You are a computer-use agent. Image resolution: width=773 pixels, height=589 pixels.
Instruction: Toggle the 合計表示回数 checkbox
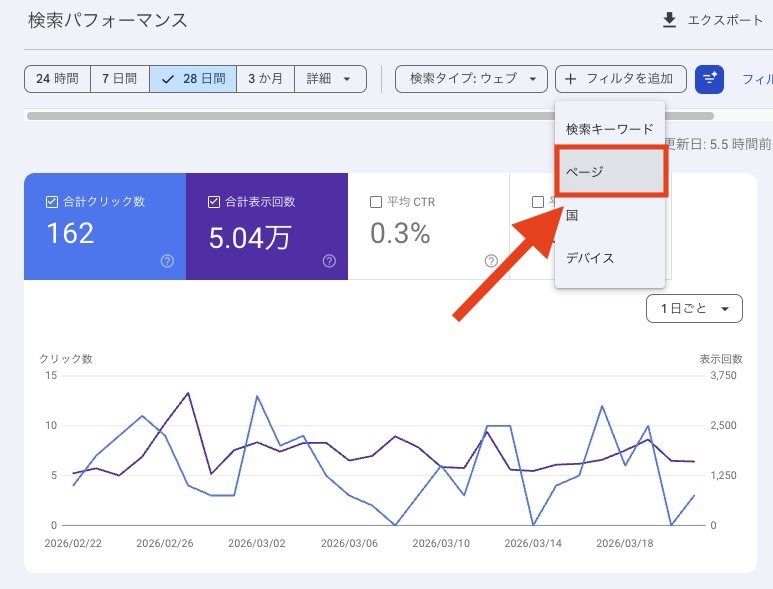tap(213, 202)
